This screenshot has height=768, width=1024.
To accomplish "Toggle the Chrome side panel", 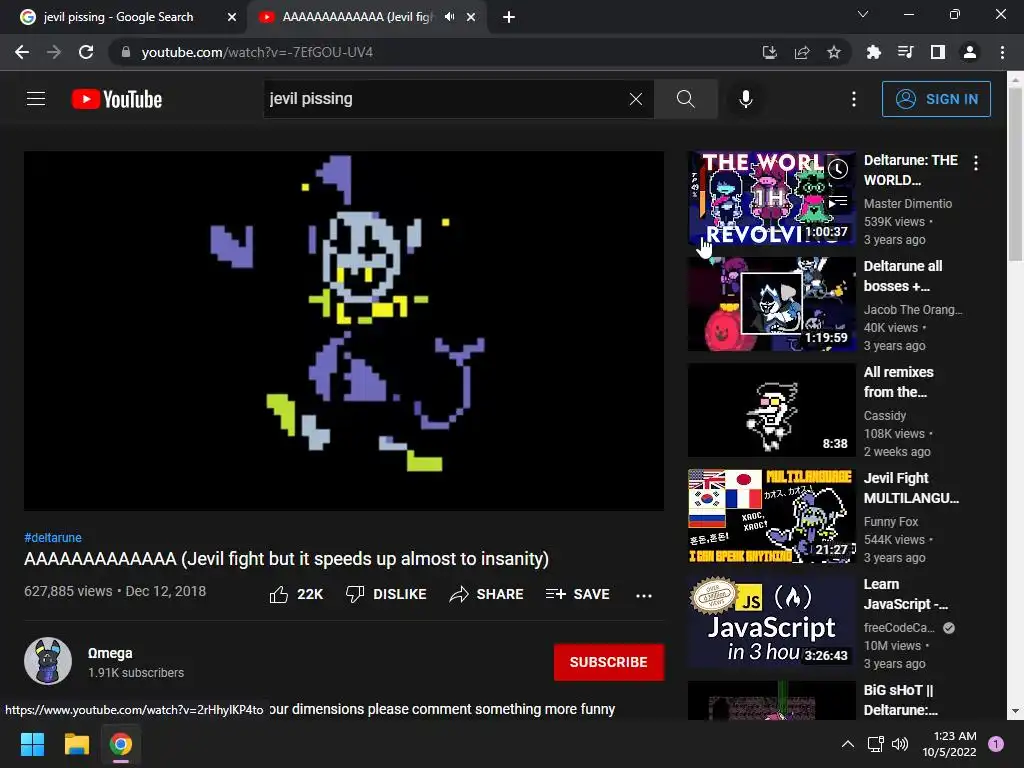I will click(x=938, y=52).
